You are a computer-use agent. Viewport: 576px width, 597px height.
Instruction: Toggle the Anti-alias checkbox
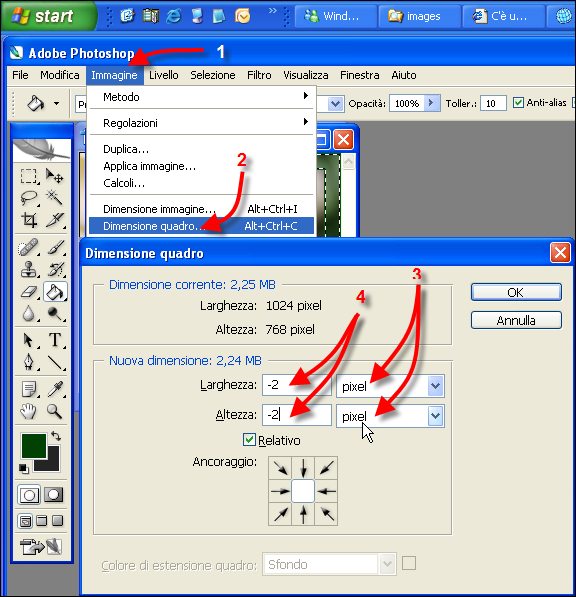click(x=518, y=102)
